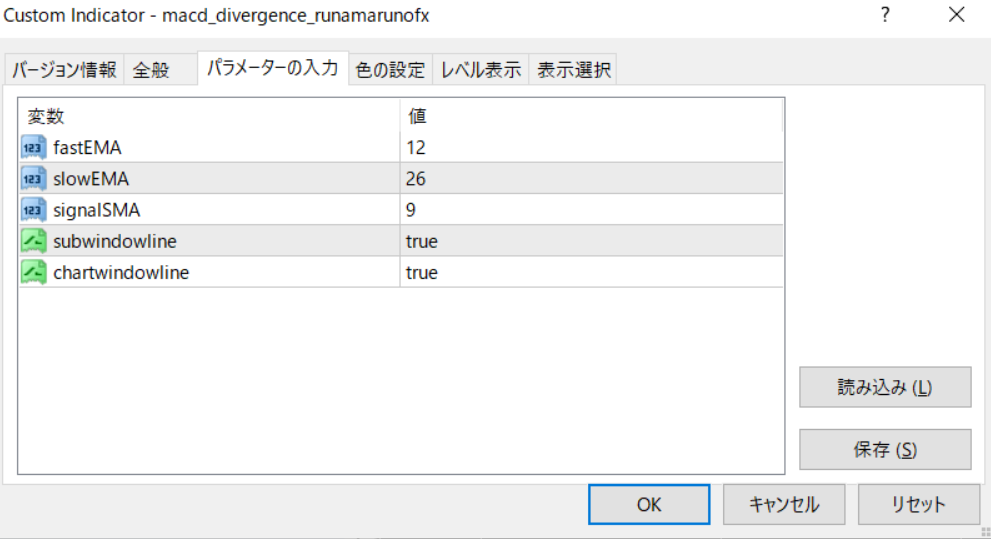Select the subwindowline true value cell
Screen dimensions: 991x539
(x=590, y=241)
